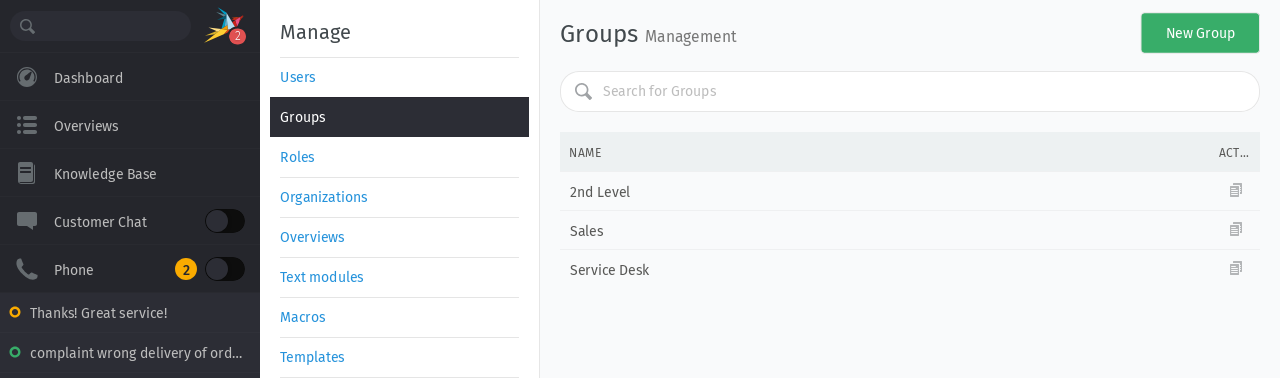Click the clone icon for Sales group
The width and height of the screenshot is (1280, 378).
coord(1236,229)
